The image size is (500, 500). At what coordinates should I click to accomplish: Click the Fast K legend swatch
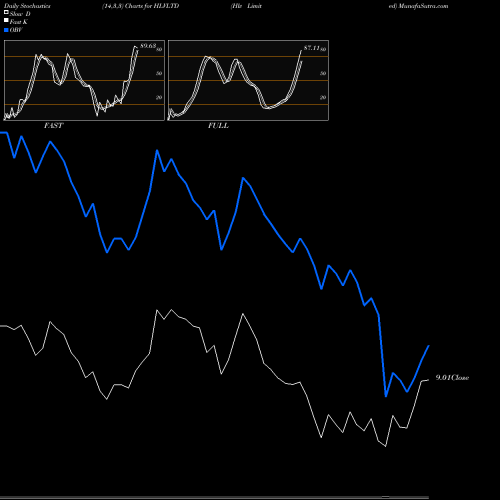pos(6,21)
